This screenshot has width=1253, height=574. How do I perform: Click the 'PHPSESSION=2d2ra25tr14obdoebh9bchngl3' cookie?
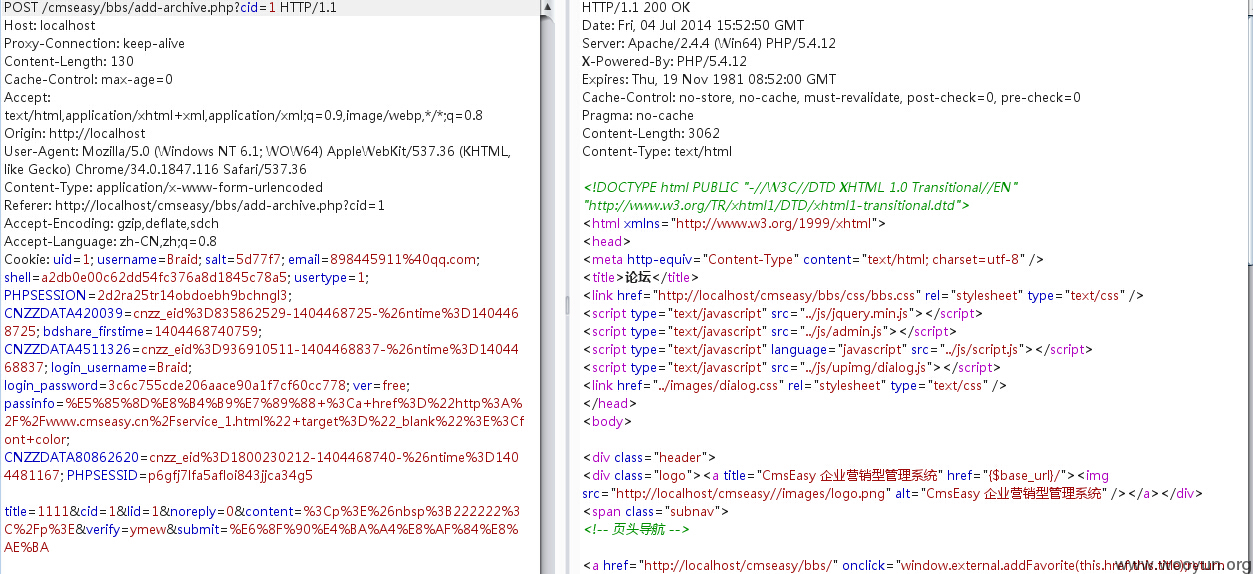[147, 295]
